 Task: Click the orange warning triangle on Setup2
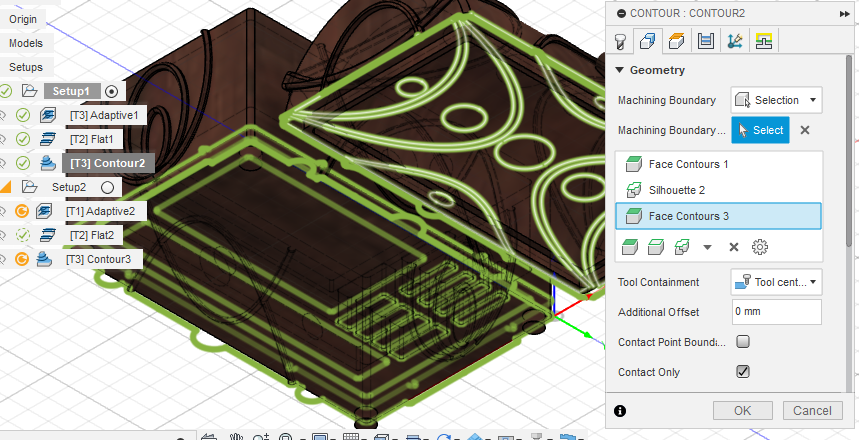(5, 187)
